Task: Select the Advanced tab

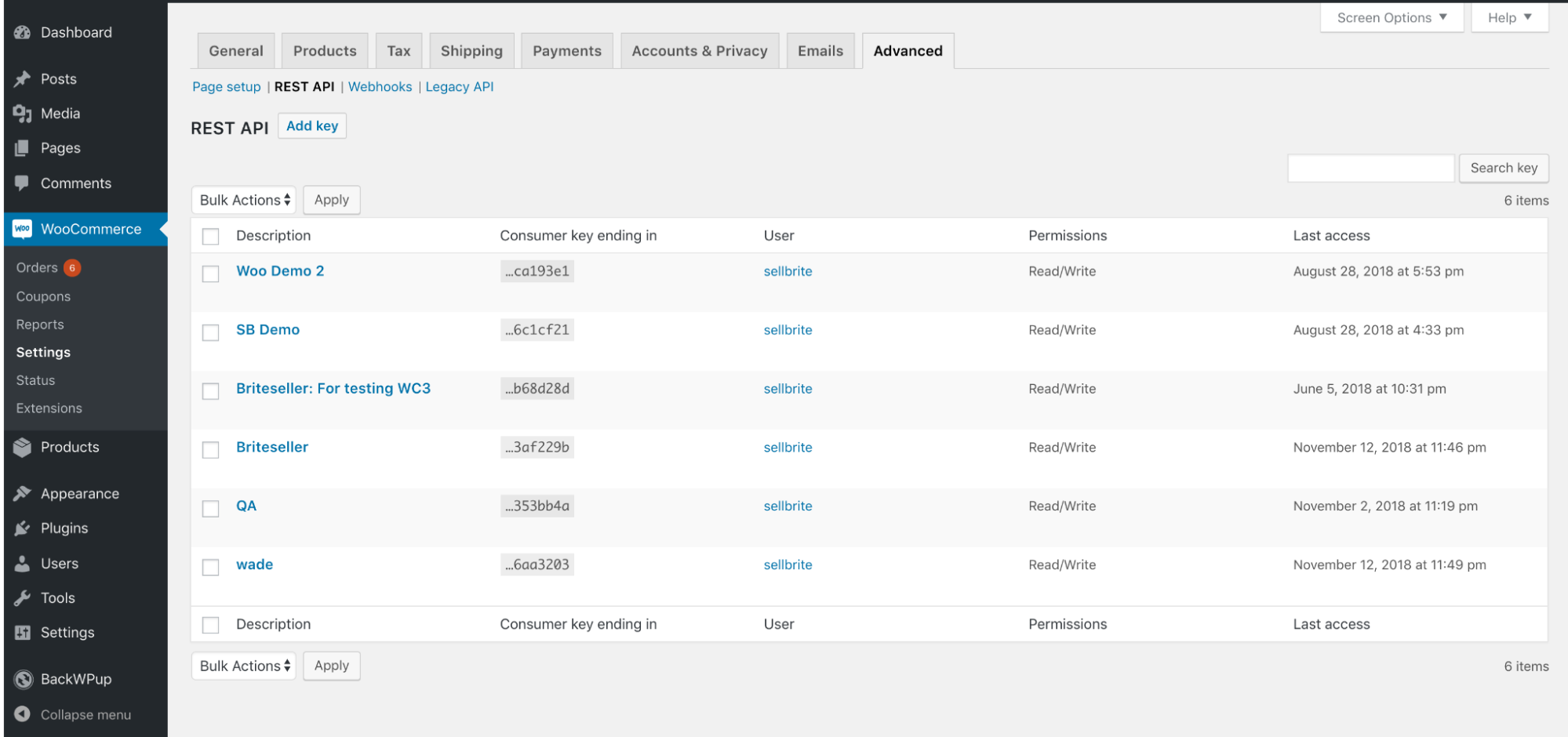Action: pos(908,51)
